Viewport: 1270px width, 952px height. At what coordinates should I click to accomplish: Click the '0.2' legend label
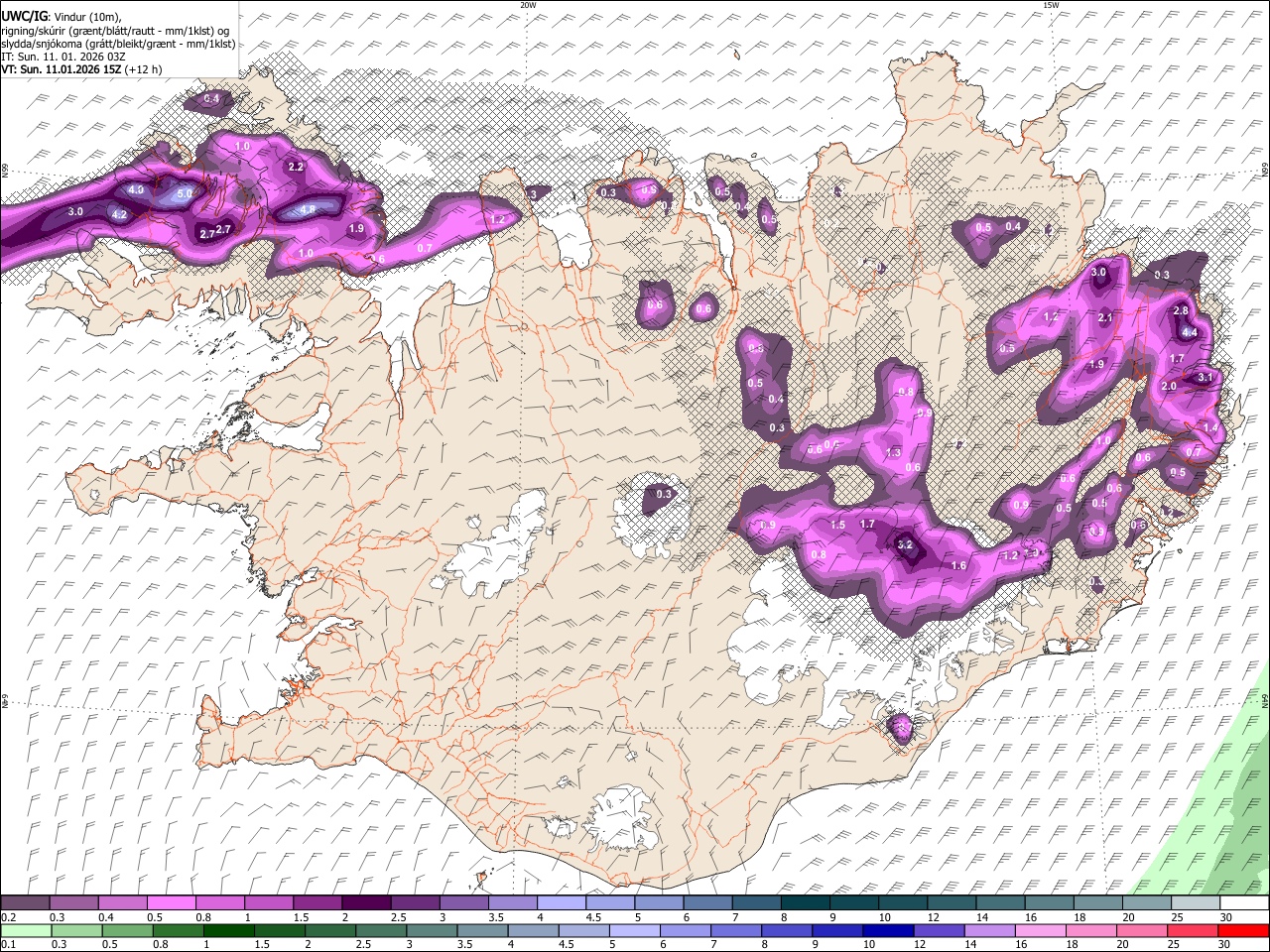(x=8, y=917)
